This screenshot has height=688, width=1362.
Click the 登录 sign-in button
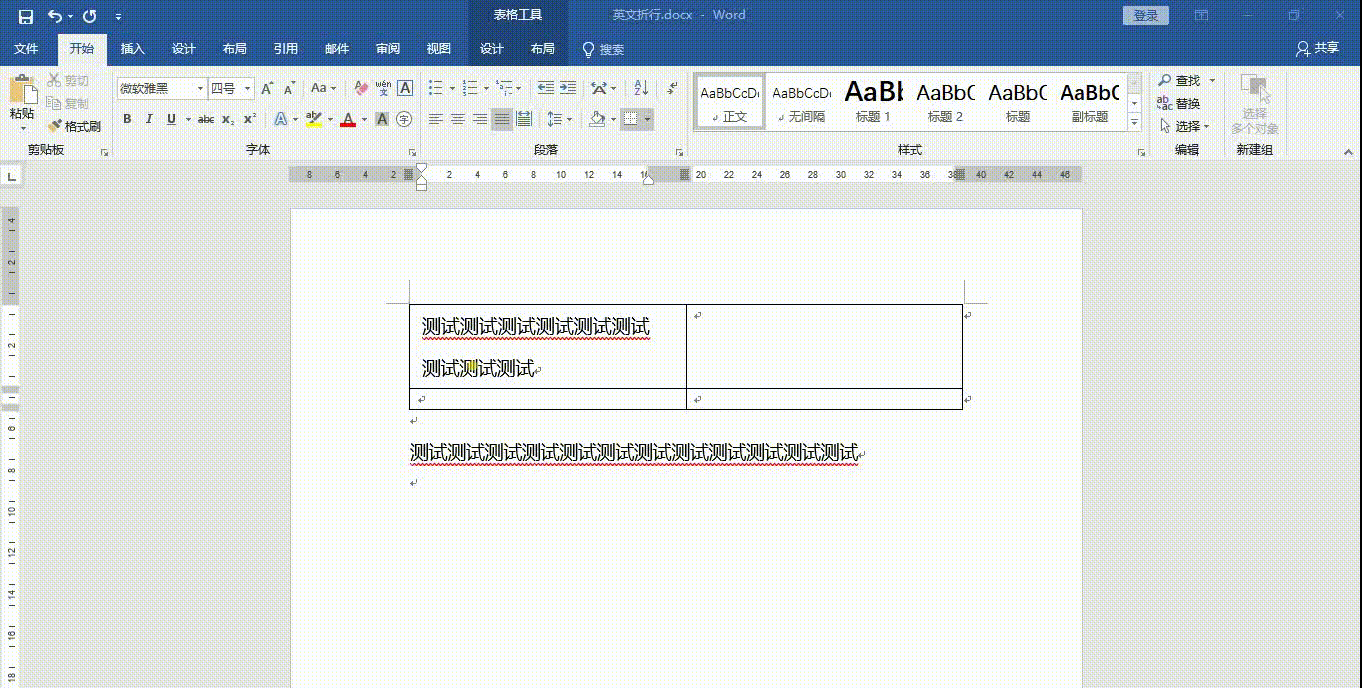[1146, 16]
